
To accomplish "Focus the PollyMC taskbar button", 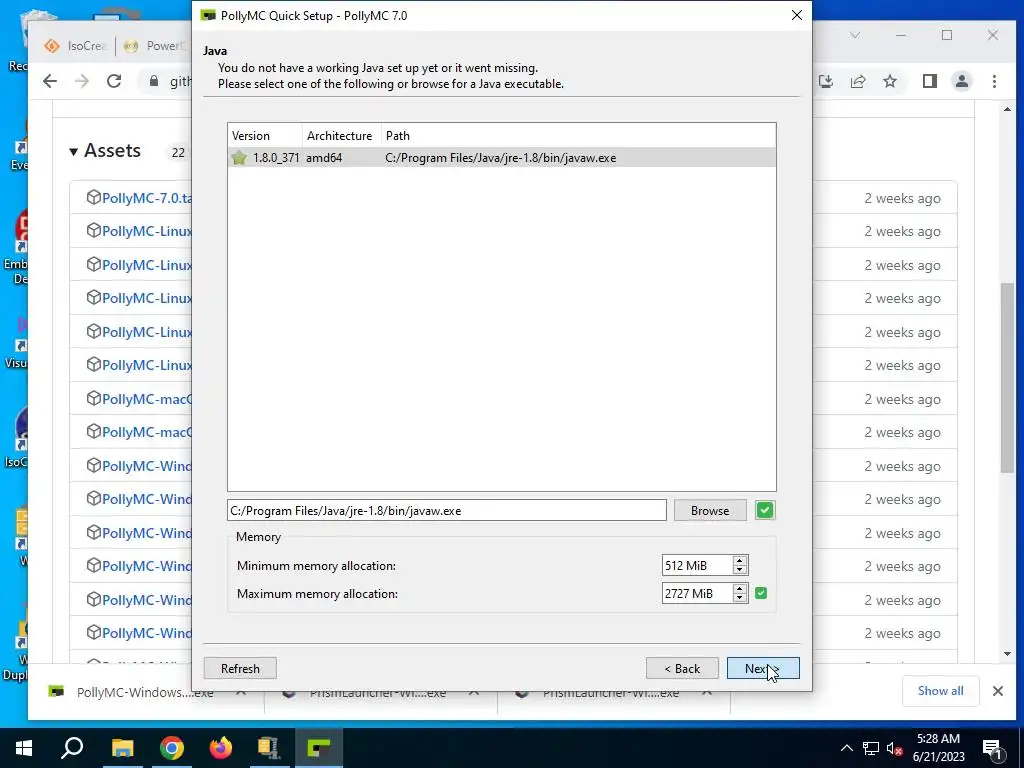I will tap(319, 748).
